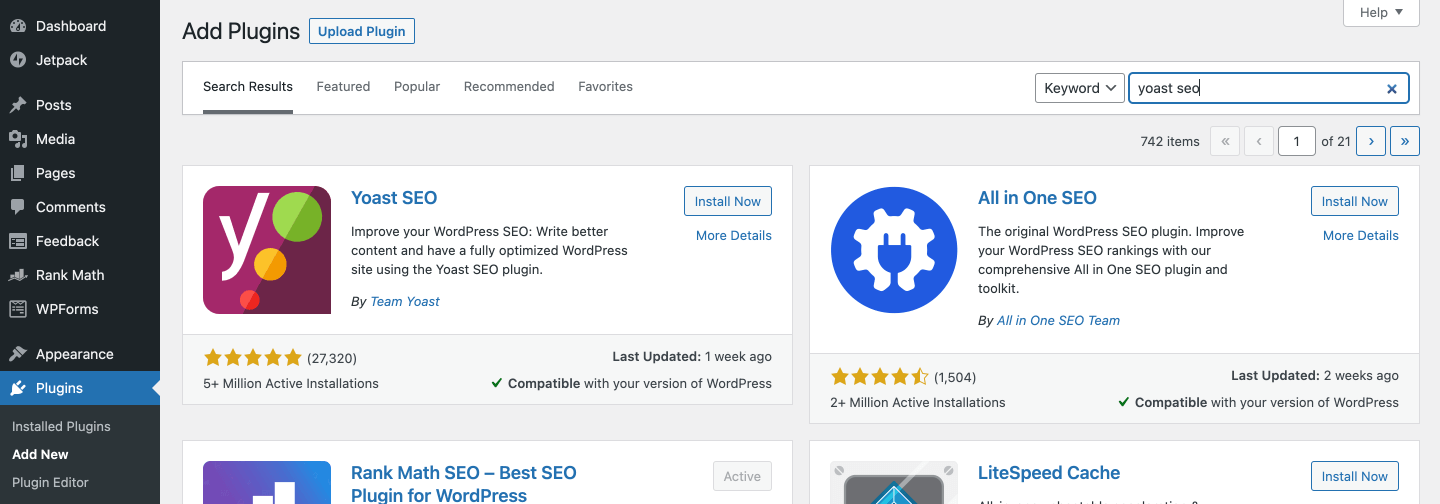Screen dimensions: 1440x504
Task: Clear the search field with the X icon
Action: 1391,88
